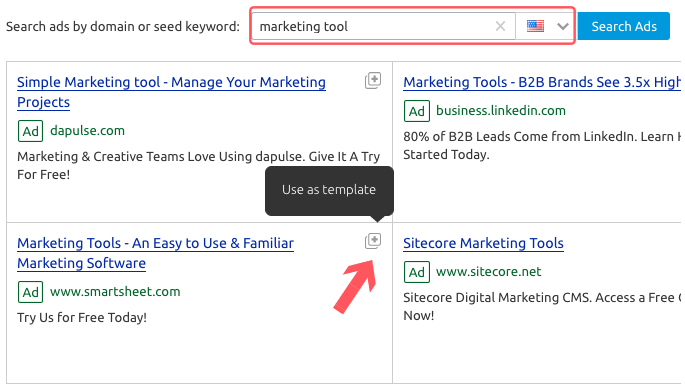
Task: Click the dapulse ad description text
Action: [199, 165]
